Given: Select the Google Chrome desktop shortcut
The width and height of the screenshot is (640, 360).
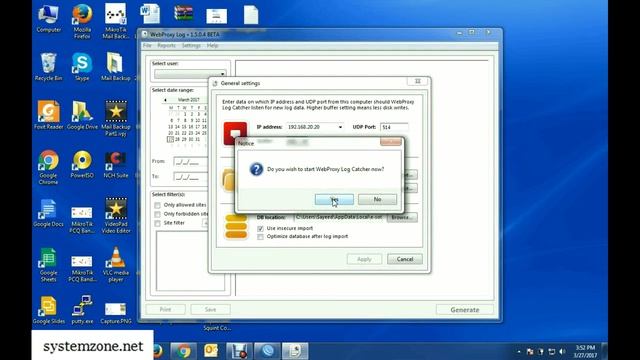Looking at the screenshot, I should 48,167.
